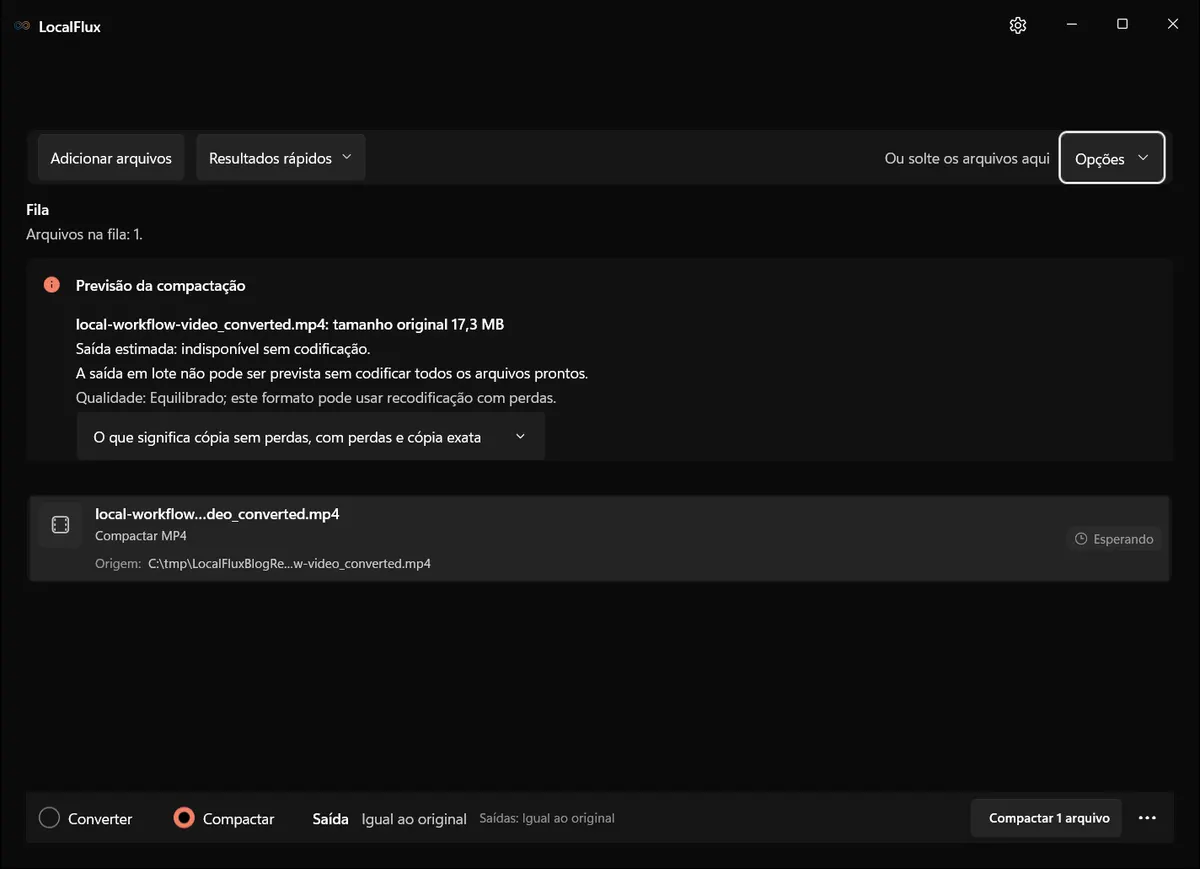The height and width of the screenshot is (869, 1200).
Task: Open the Opções dropdown
Action: click(x=1112, y=158)
